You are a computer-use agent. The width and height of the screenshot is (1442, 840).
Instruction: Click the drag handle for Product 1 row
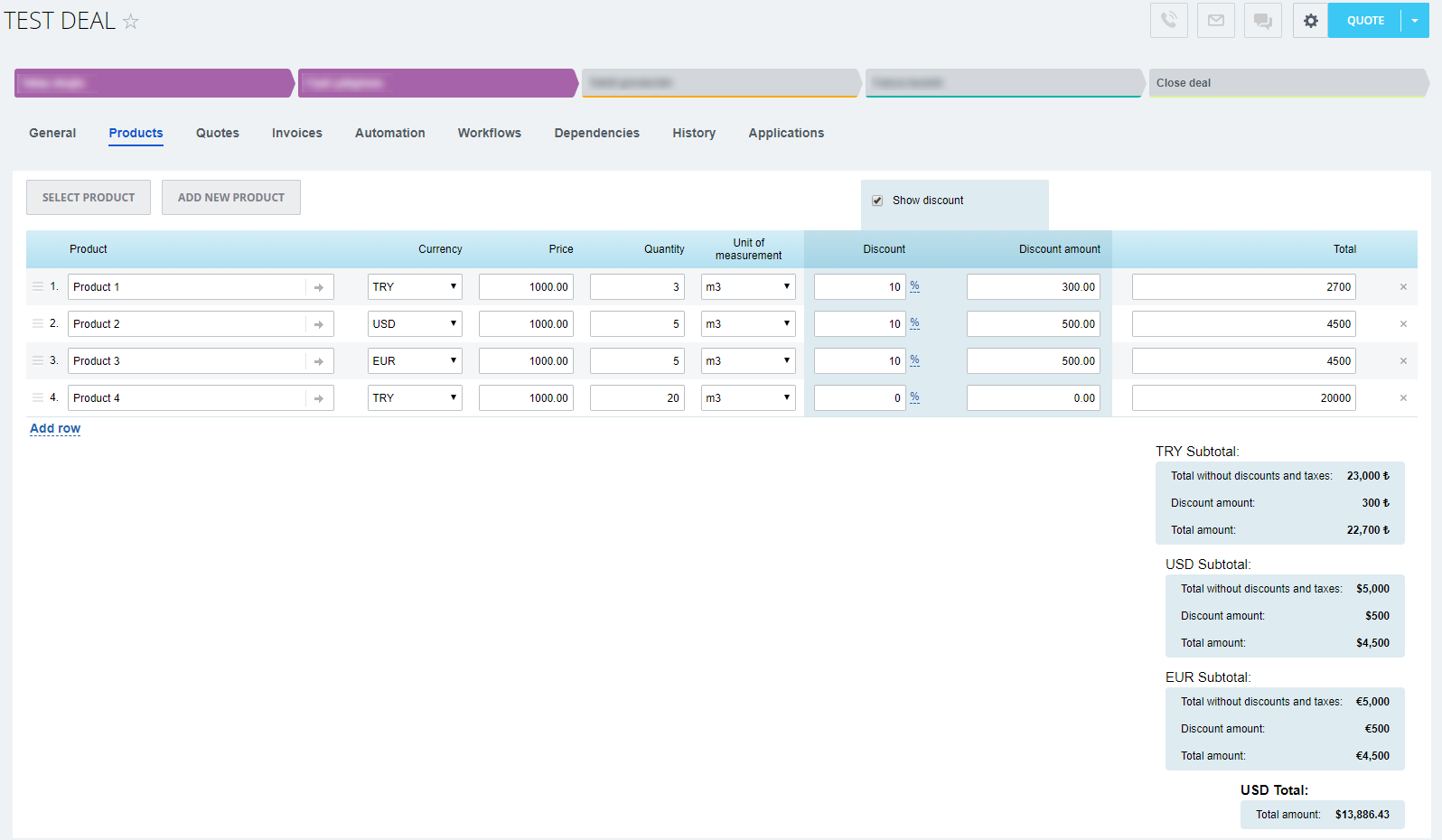point(38,286)
